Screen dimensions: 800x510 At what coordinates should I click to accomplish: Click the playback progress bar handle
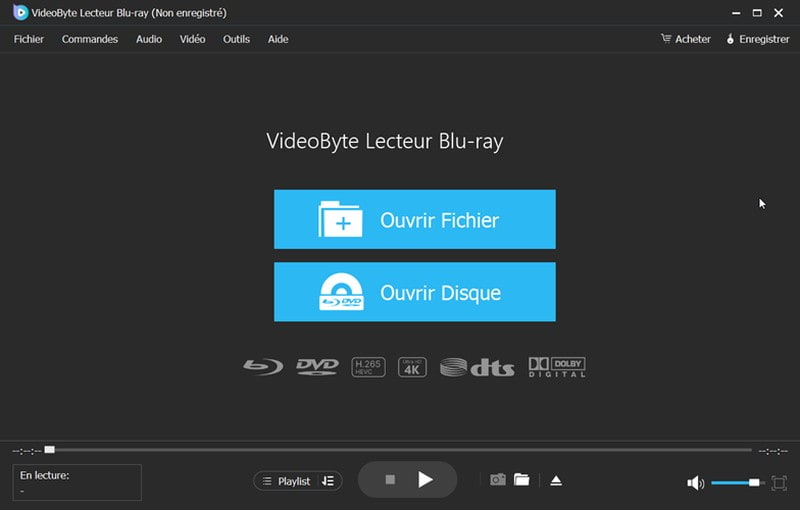[x=49, y=449]
